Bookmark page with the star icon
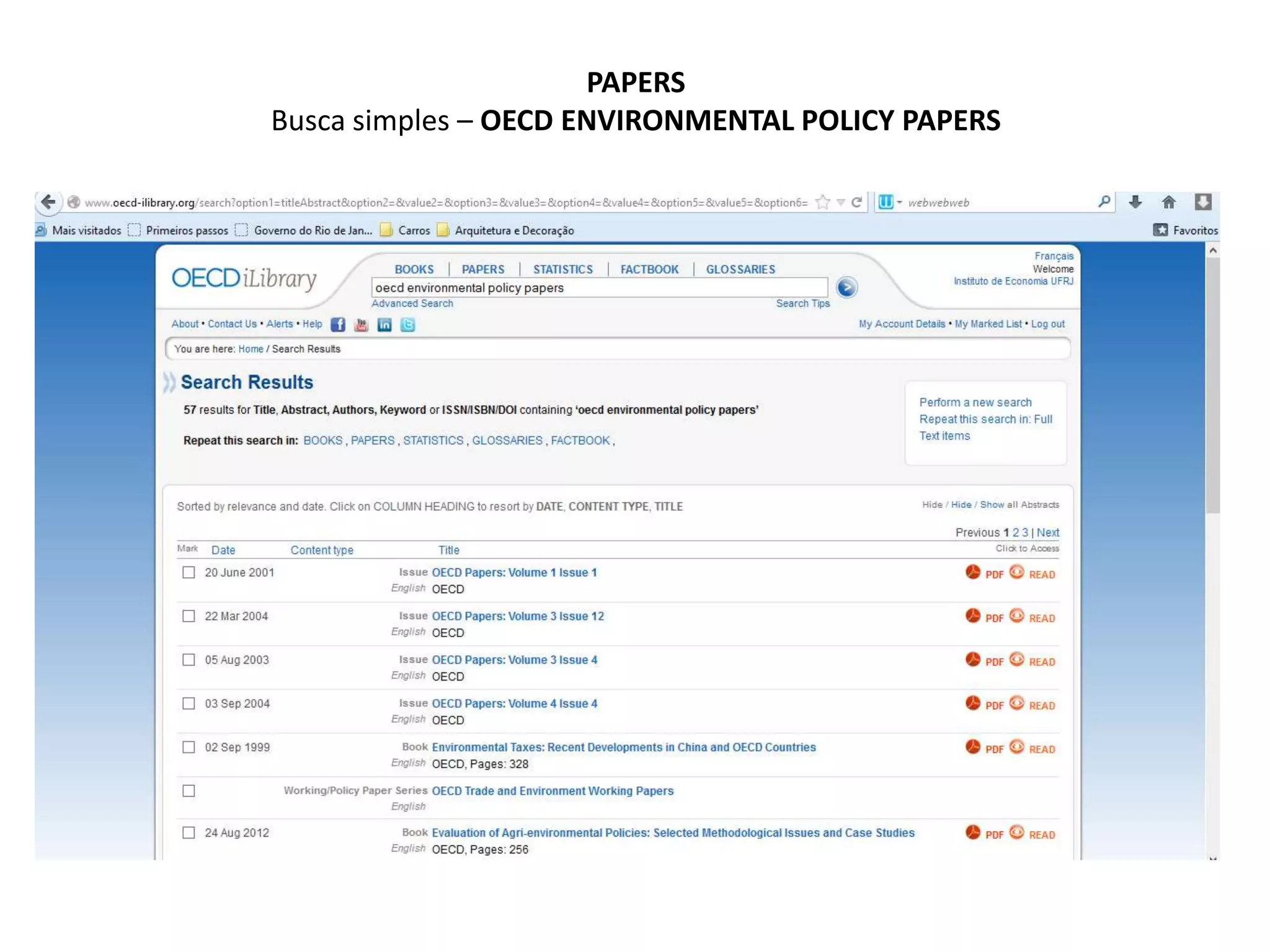This screenshot has height=952, width=1270. pos(823,202)
